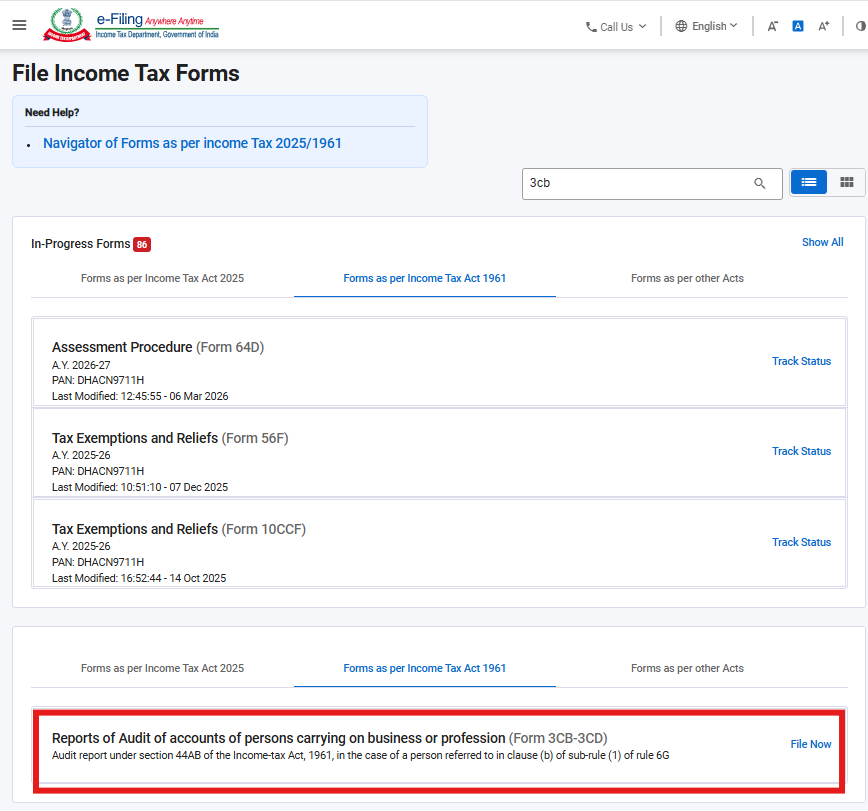Open In-Progress tab for Income Tax Act 2025
Screen dimensions: 868x811
click(162, 278)
